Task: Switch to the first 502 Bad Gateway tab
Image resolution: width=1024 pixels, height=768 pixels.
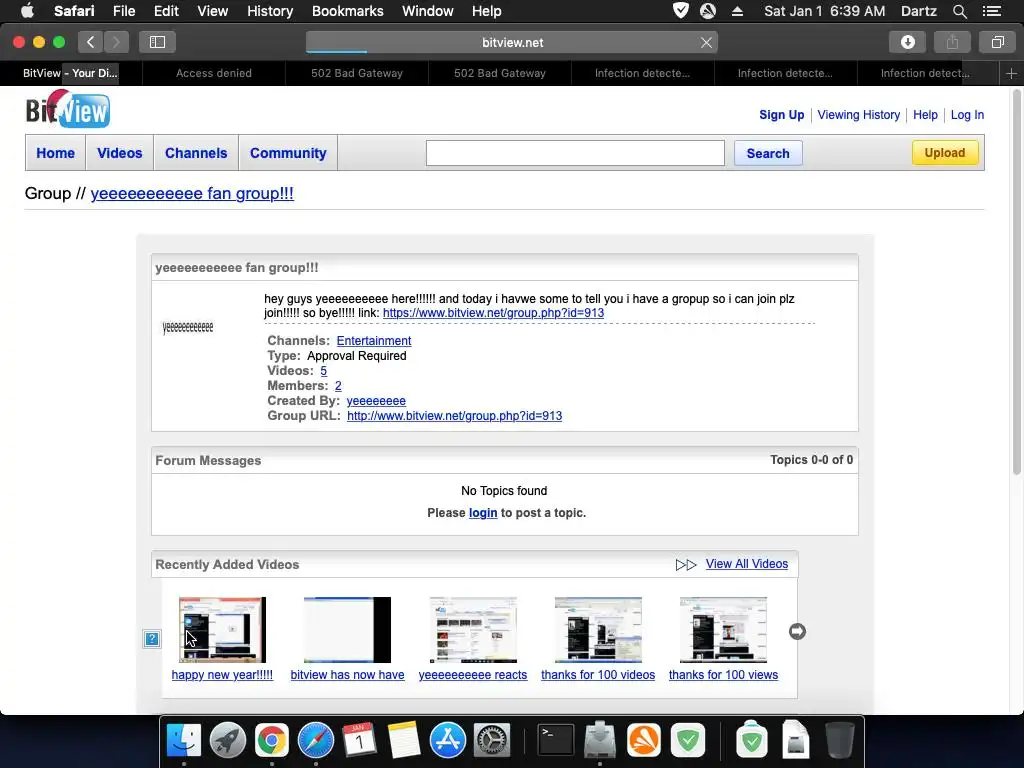Action: tap(357, 73)
